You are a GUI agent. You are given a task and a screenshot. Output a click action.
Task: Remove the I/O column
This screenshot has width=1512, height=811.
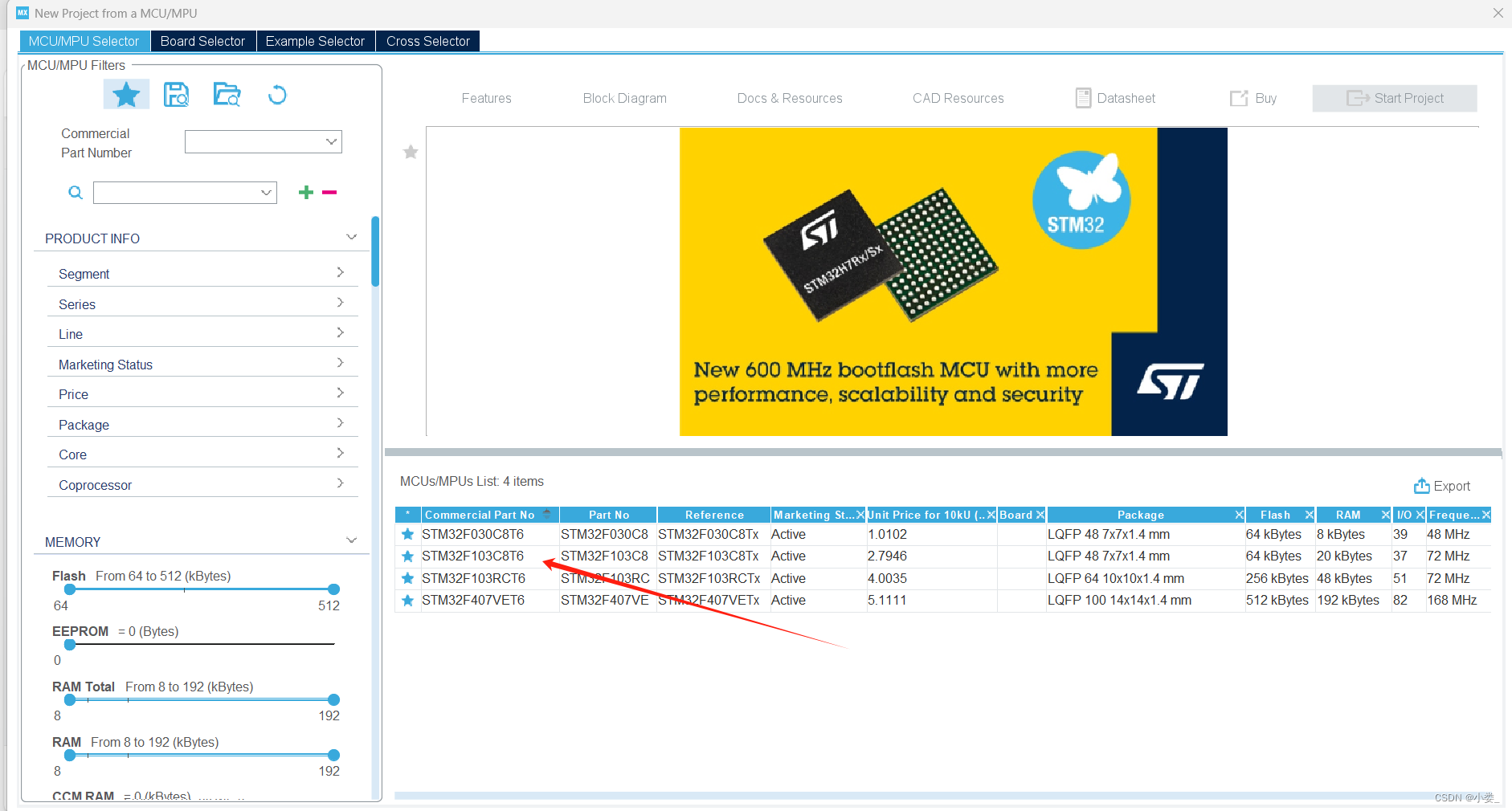[1420, 515]
